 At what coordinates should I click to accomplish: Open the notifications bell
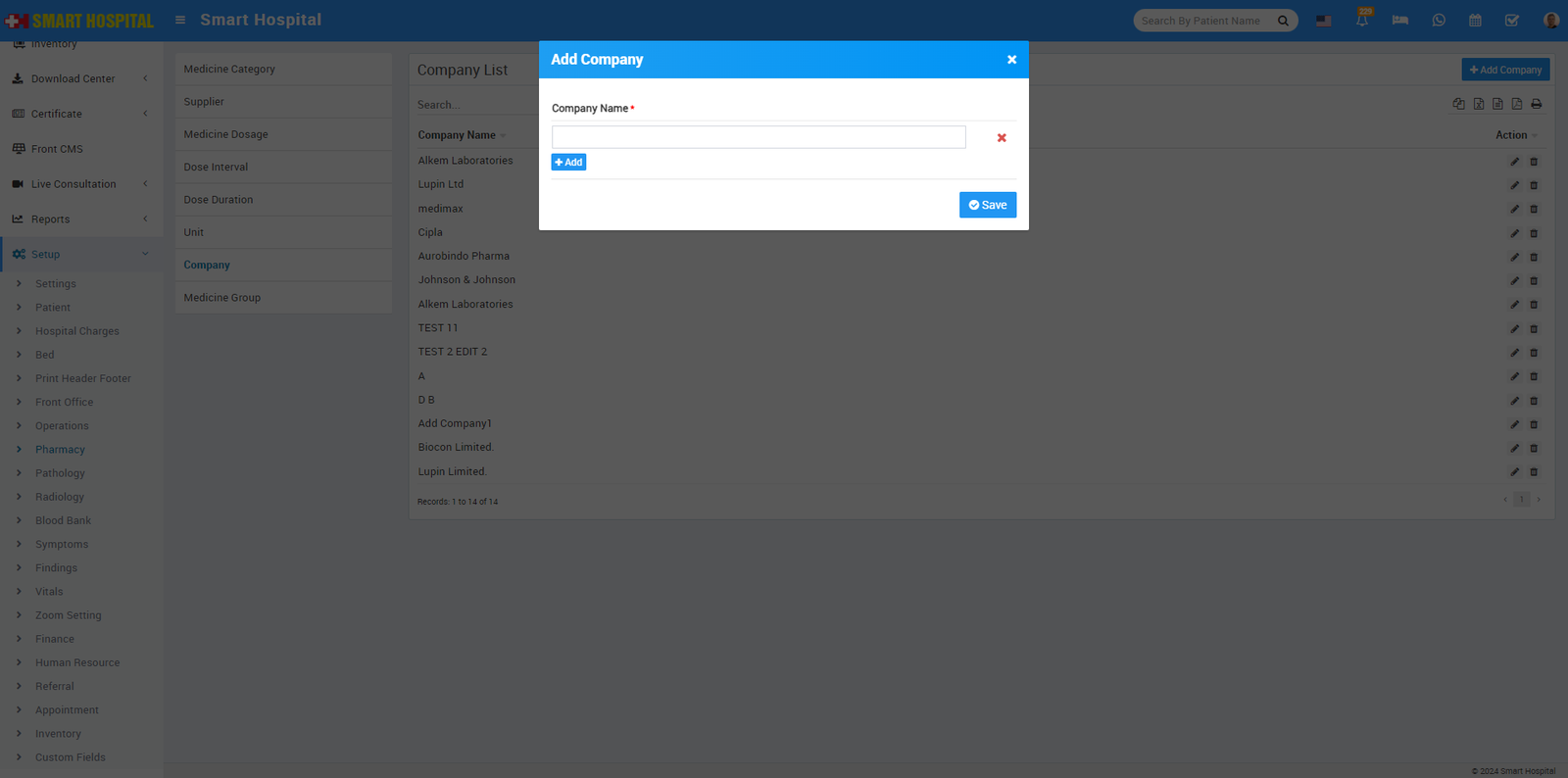[1362, 21]
